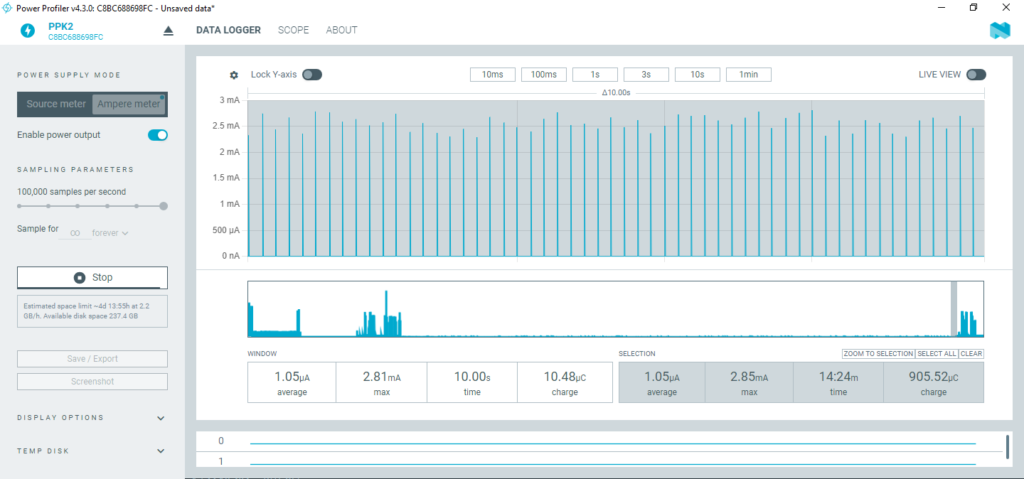Click SELECT ALL button
The width and height of the screenshot is (1024, 479).
coord(936,354)
